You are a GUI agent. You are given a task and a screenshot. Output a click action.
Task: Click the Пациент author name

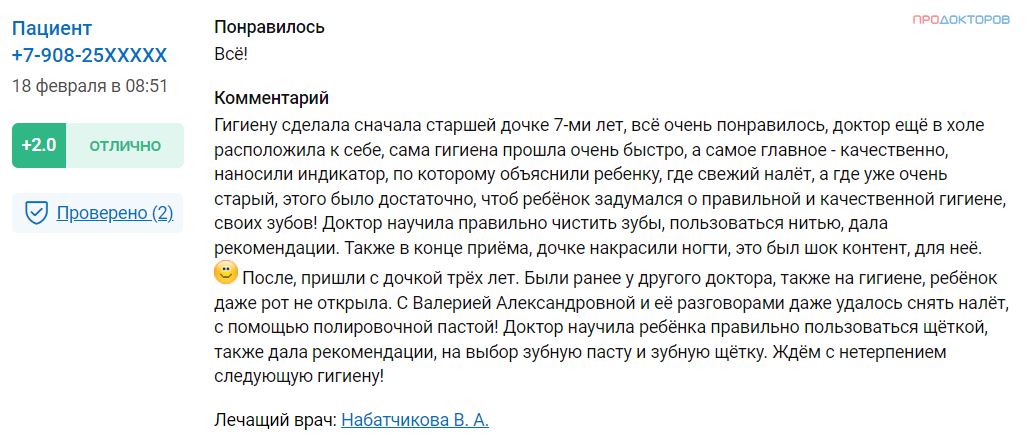[x=52, y=28]
